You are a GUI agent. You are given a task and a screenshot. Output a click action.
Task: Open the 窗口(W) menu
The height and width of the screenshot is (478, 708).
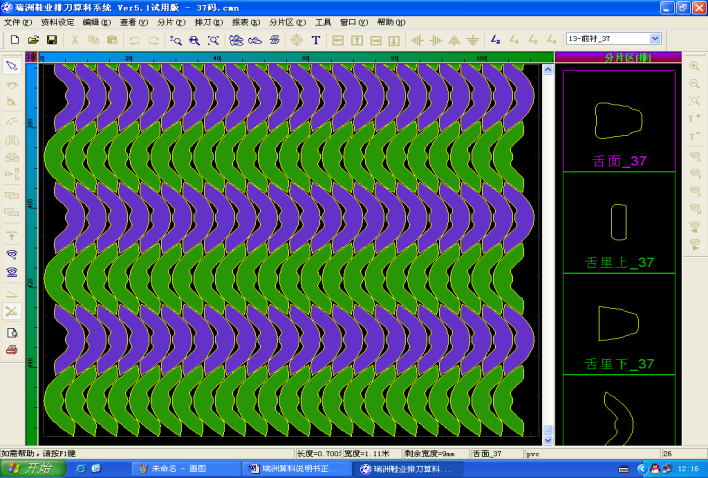(354, 22)
